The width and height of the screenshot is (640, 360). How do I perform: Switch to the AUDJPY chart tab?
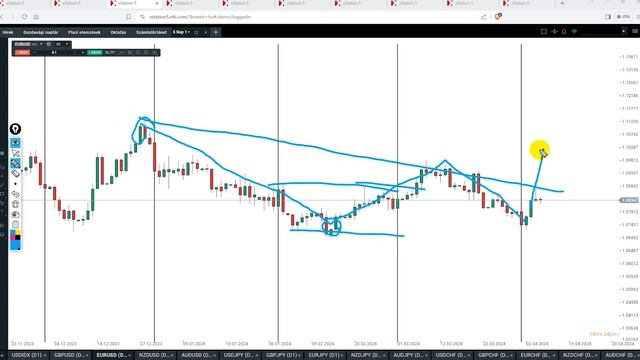coord(410,356)
